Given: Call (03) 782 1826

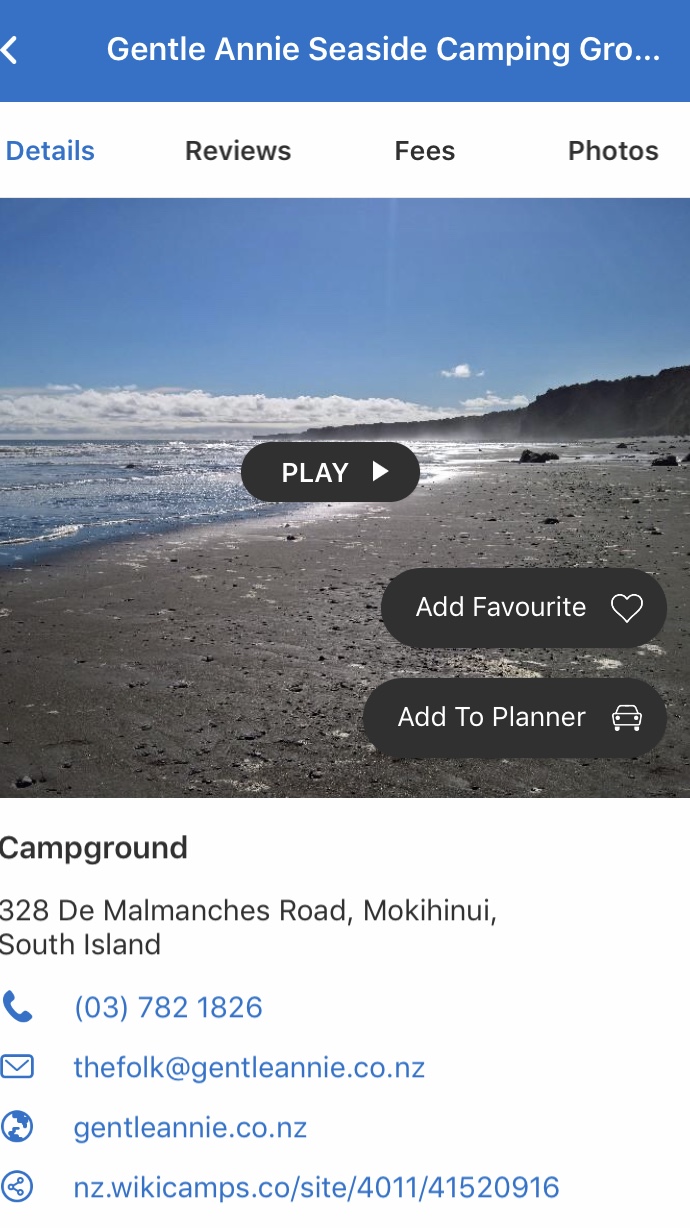Looking at the screenshot, I should pos(168,1007).
